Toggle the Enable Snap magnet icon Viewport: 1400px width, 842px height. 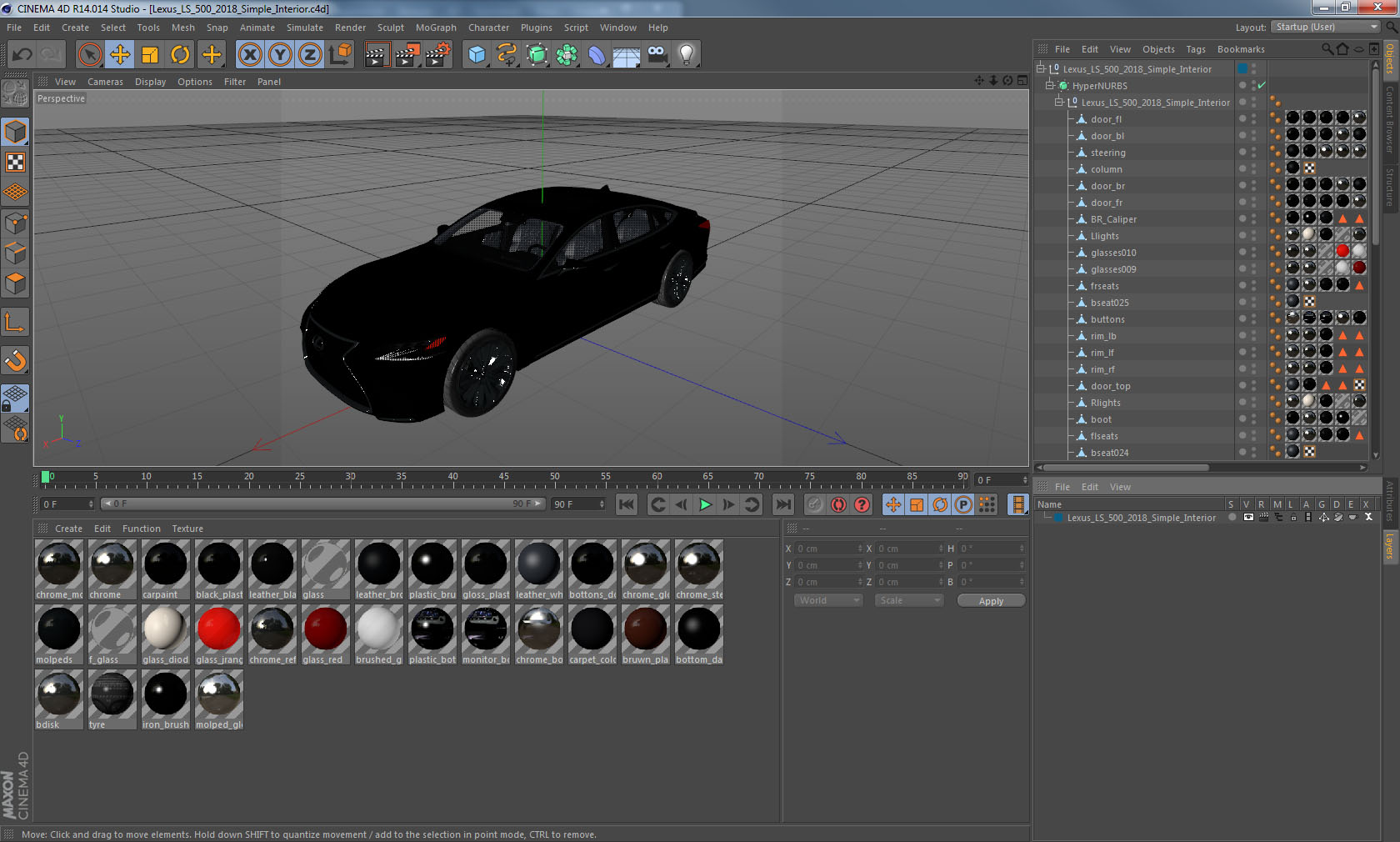pyautogui.click(x=15, y=360)
